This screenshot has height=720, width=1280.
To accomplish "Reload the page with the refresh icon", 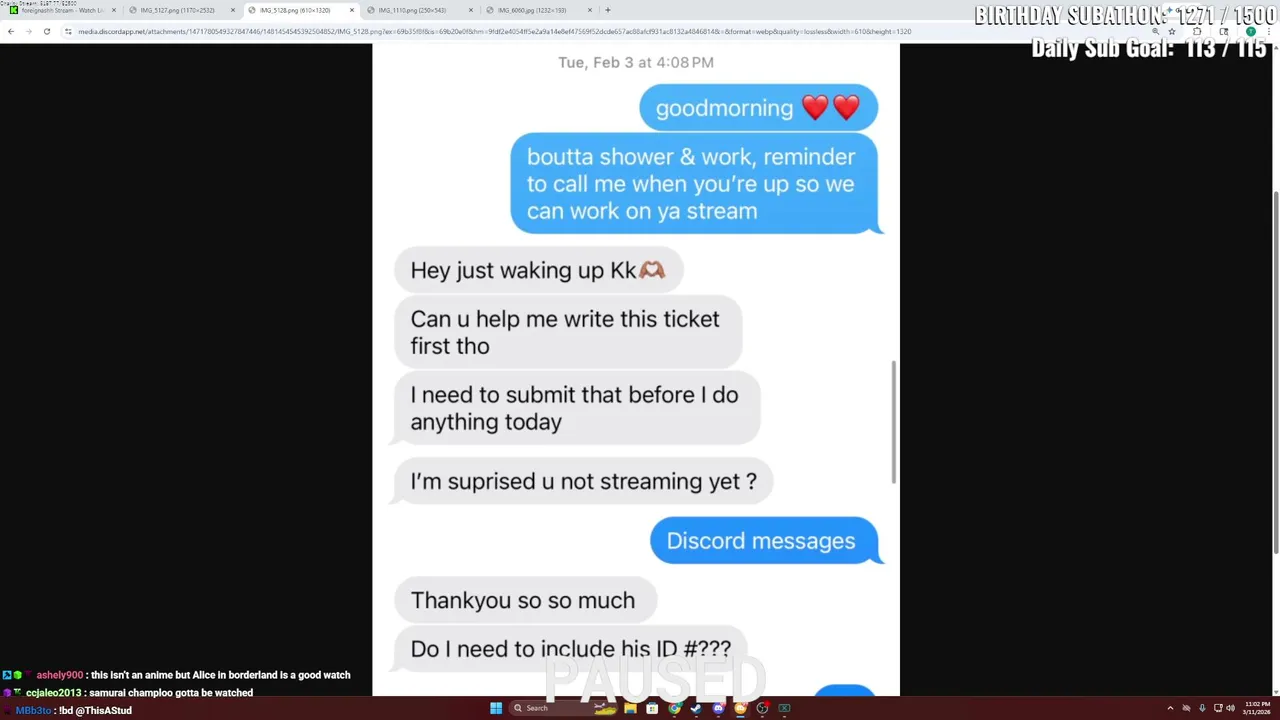I will pyautogui.click(x=46, y=32).
